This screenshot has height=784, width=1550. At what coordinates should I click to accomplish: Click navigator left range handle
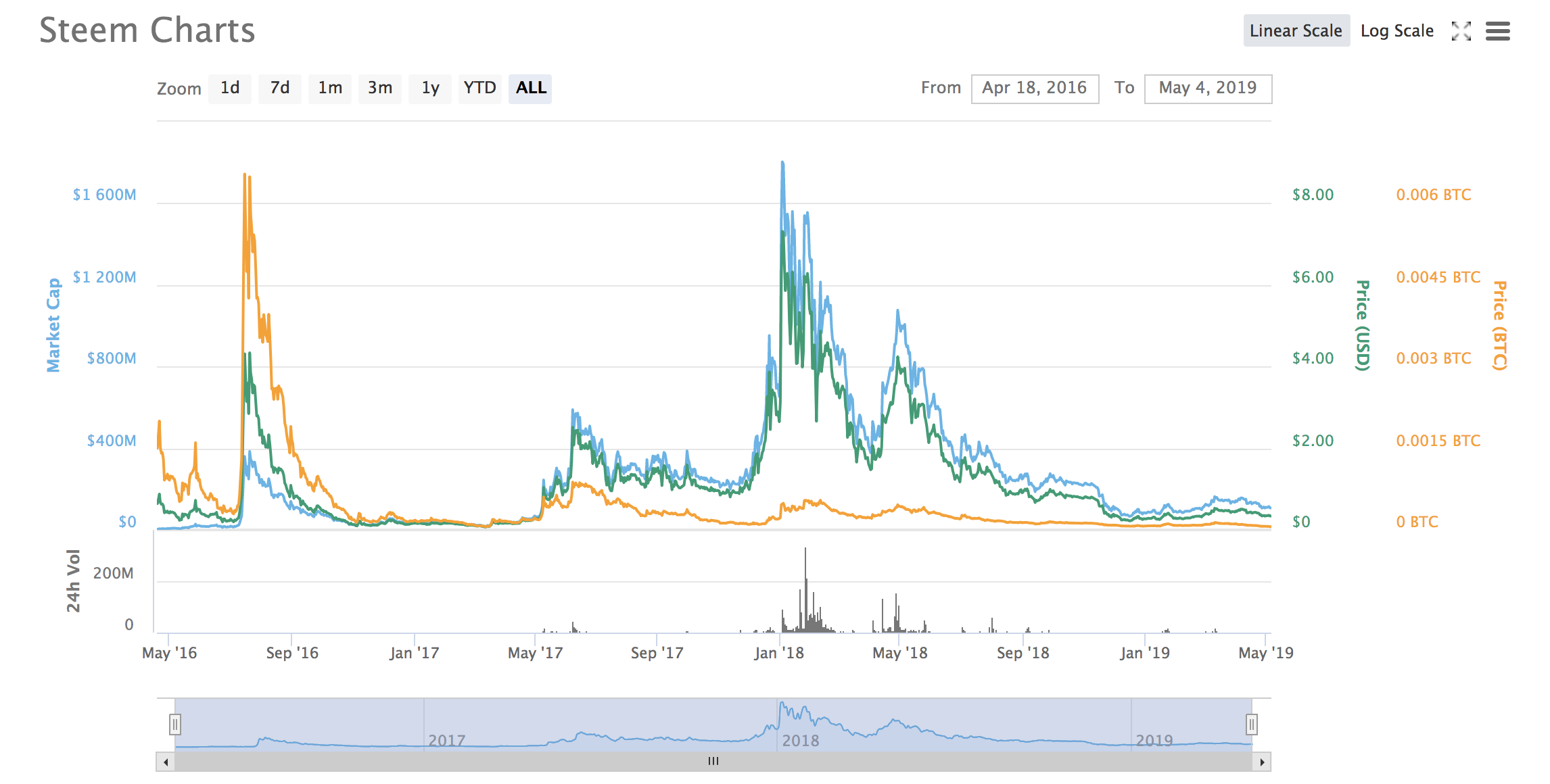coord(175,725)
